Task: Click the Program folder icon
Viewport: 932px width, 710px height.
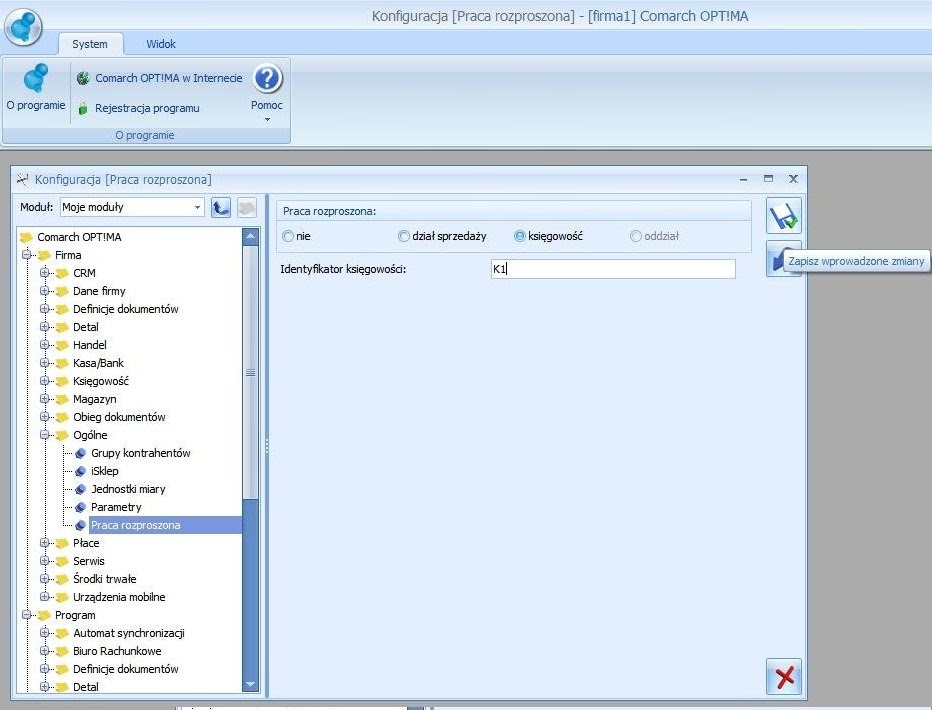Action: (x=44, y=615)
